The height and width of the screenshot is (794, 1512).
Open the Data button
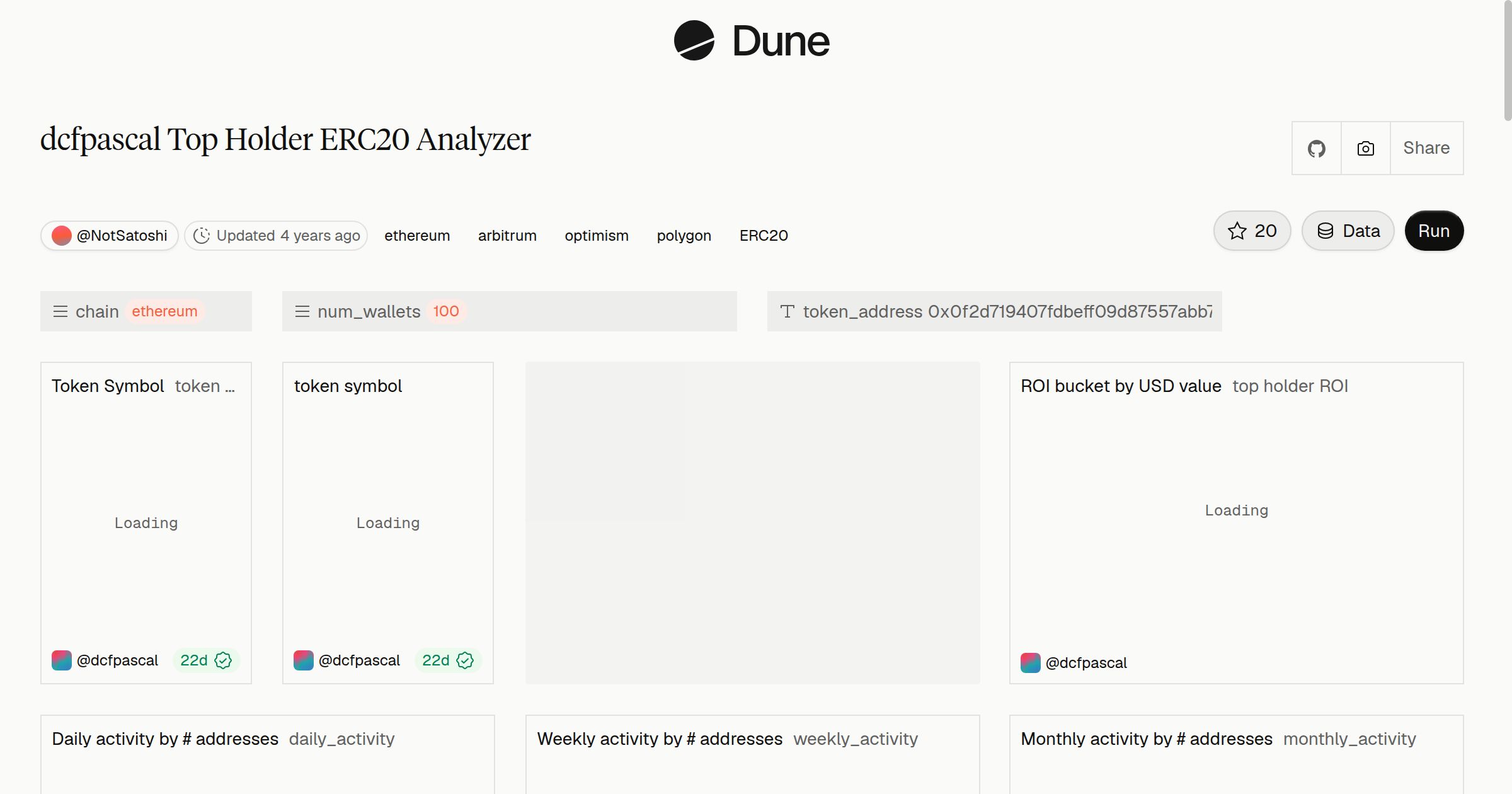[1348, 231]
